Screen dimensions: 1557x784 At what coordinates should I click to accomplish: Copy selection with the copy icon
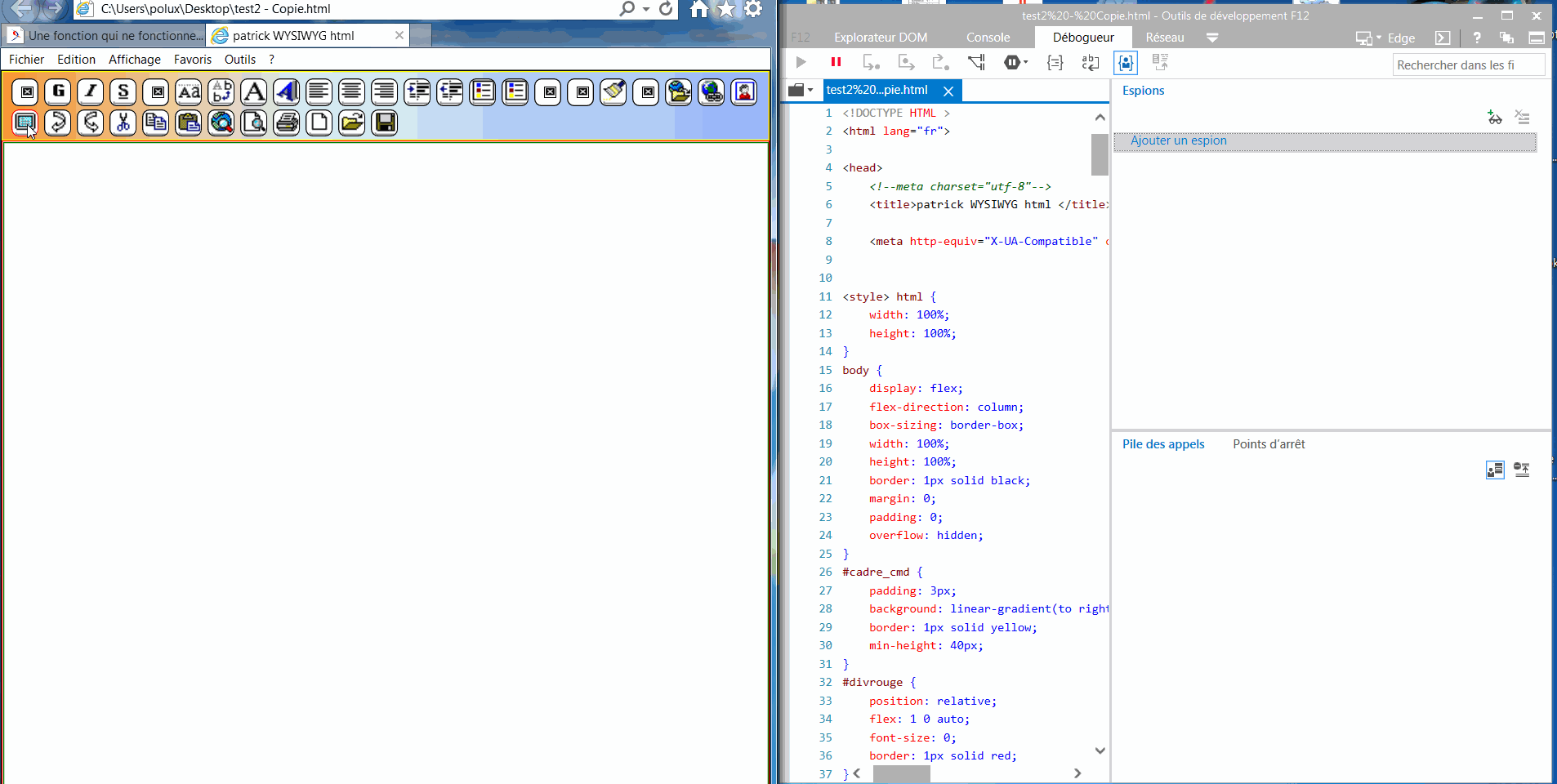156,122
